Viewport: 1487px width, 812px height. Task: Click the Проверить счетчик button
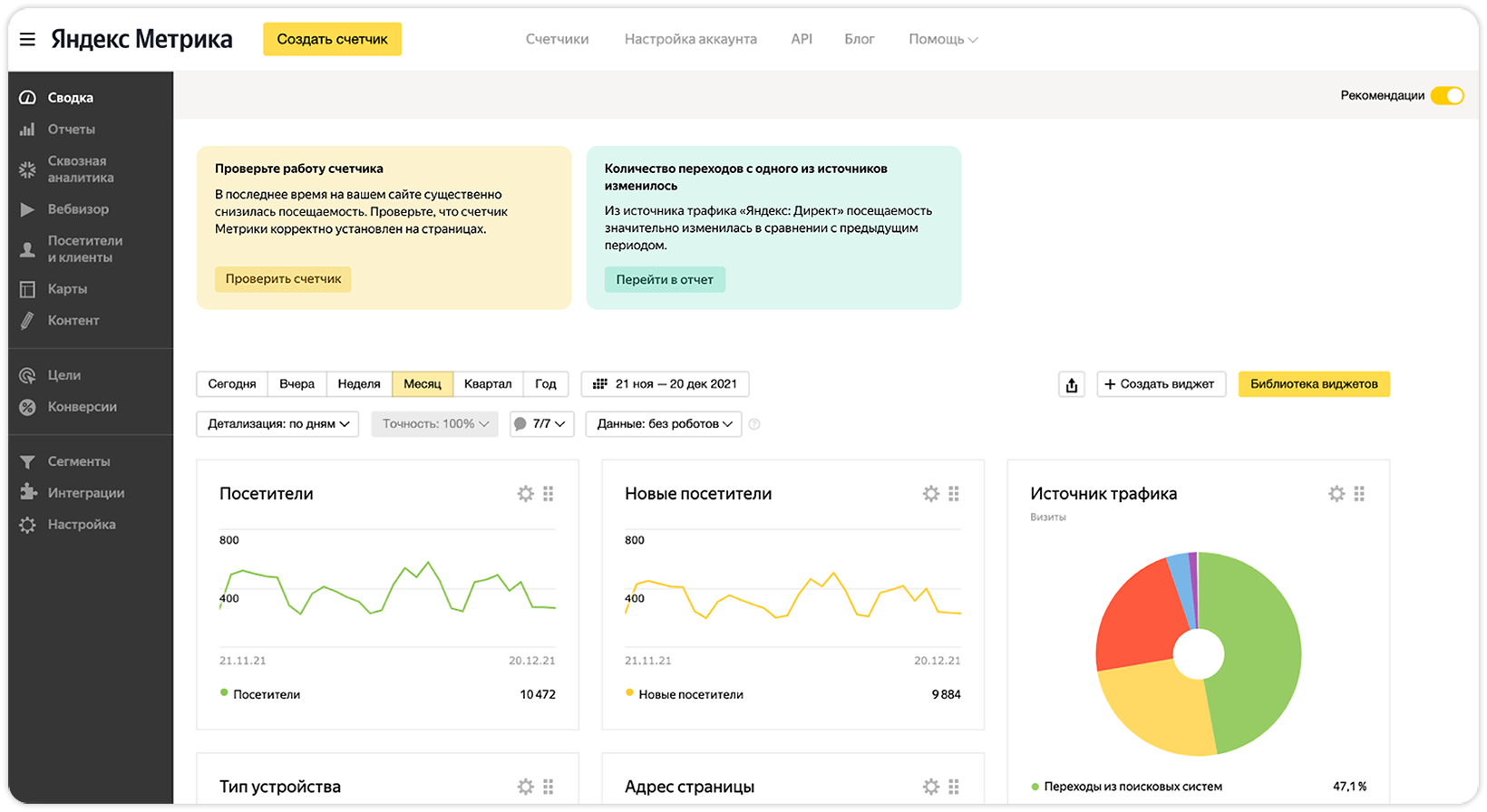pyautogui.click(x=283, y=279)
